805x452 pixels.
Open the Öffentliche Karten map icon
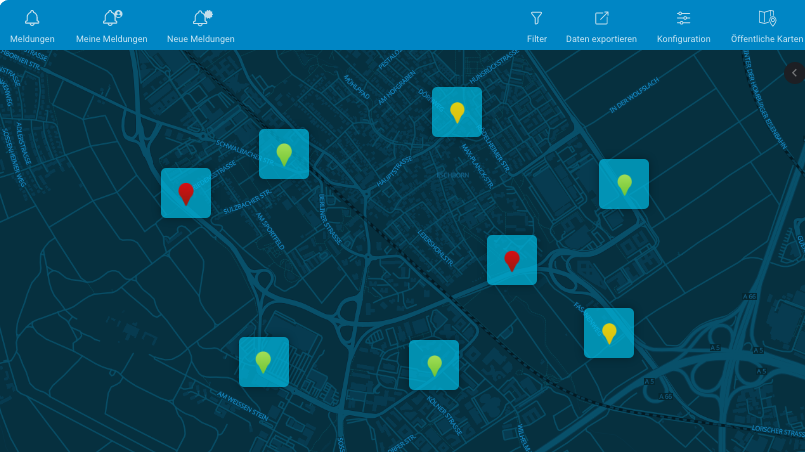pyautogui.click(x=767, y=18)
